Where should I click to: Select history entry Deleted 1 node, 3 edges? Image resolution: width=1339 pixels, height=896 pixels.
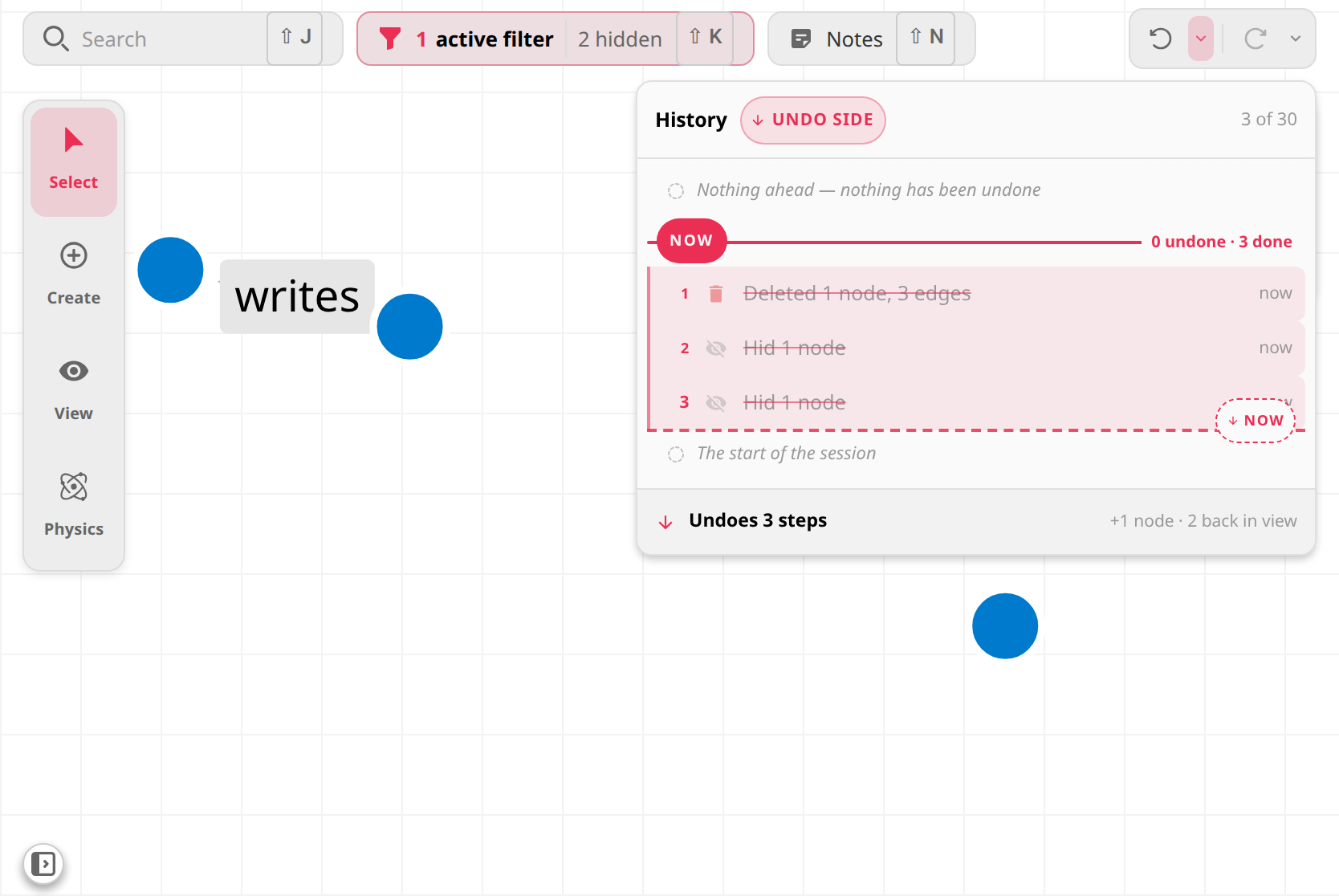pos(976,293)
